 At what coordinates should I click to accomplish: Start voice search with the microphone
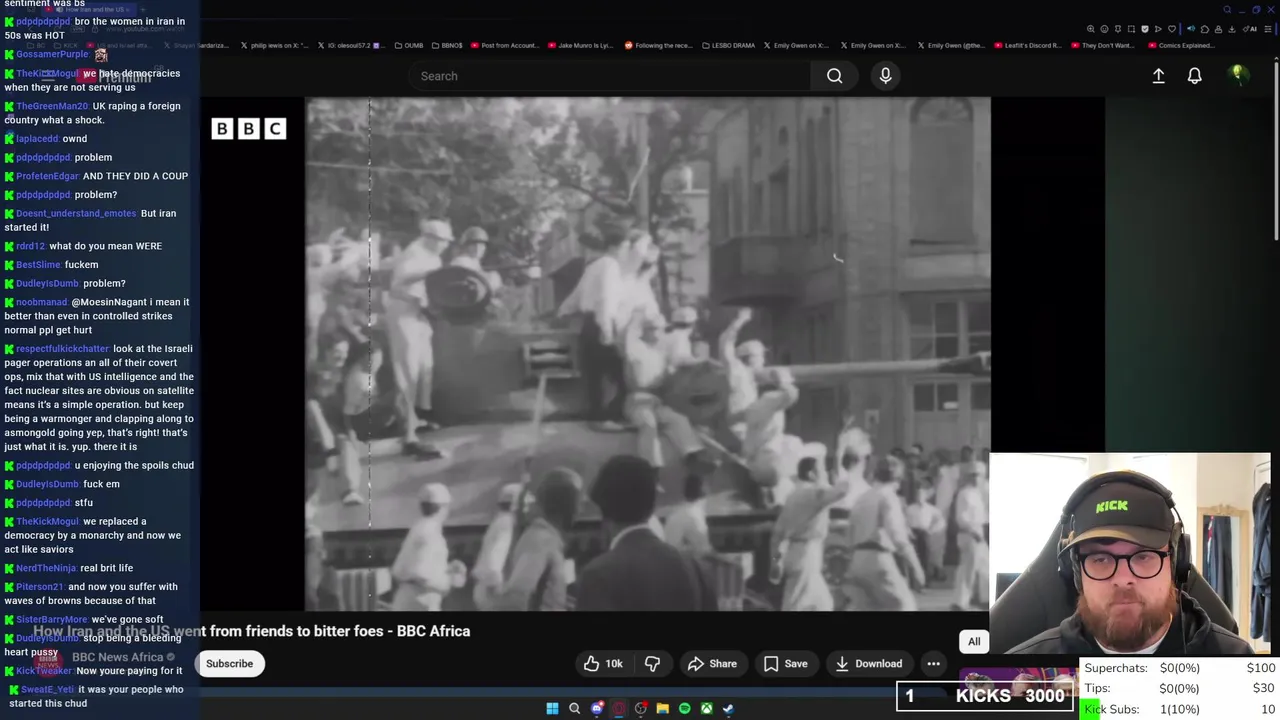click(x=885, y=76)
